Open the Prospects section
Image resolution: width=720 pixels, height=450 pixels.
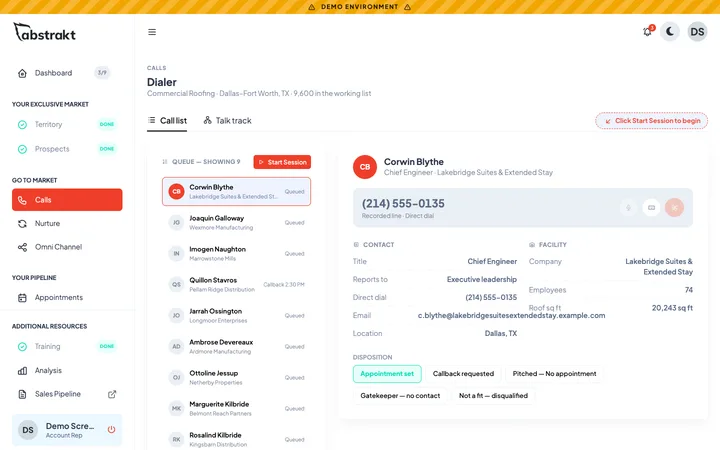(x=67, y=149)
